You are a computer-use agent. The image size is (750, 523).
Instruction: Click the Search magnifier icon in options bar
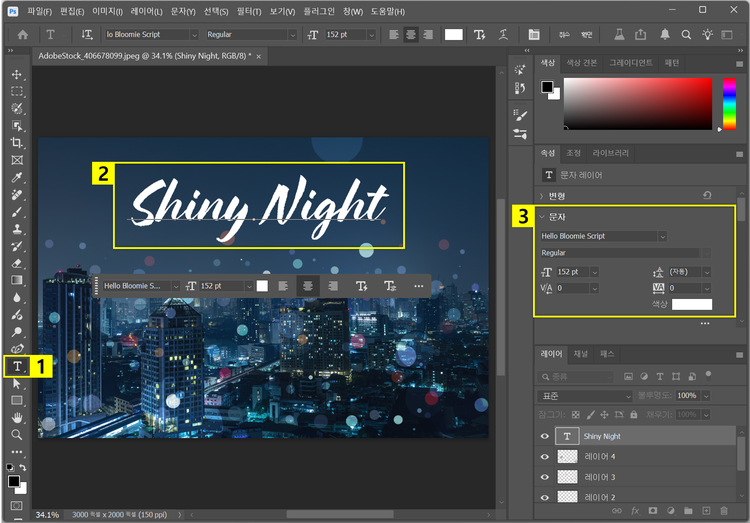(x=687, y=34)
